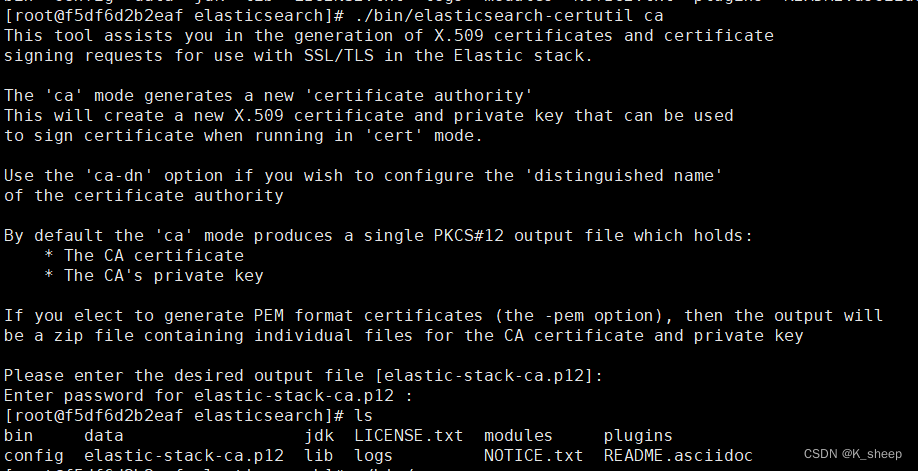Click line starting 'be a zip file containing'

pyautogui.click(x=403, y=336)
